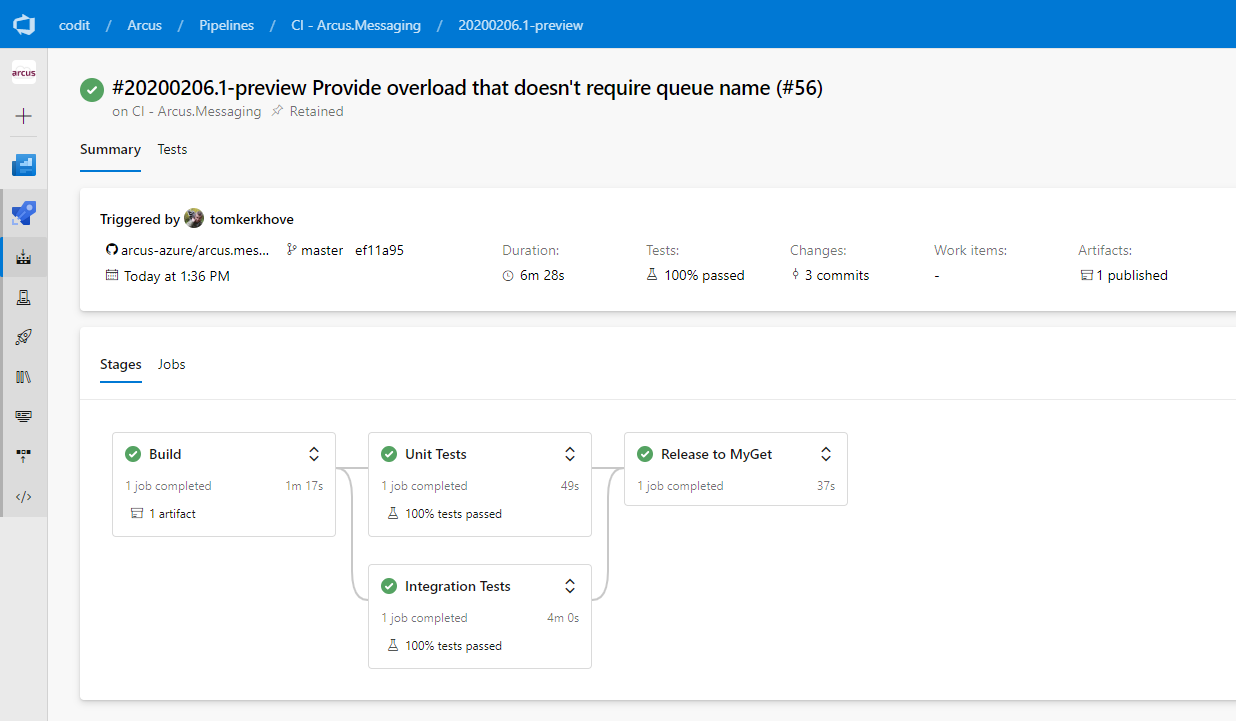Open the 3 commits link

pos(836,275)
